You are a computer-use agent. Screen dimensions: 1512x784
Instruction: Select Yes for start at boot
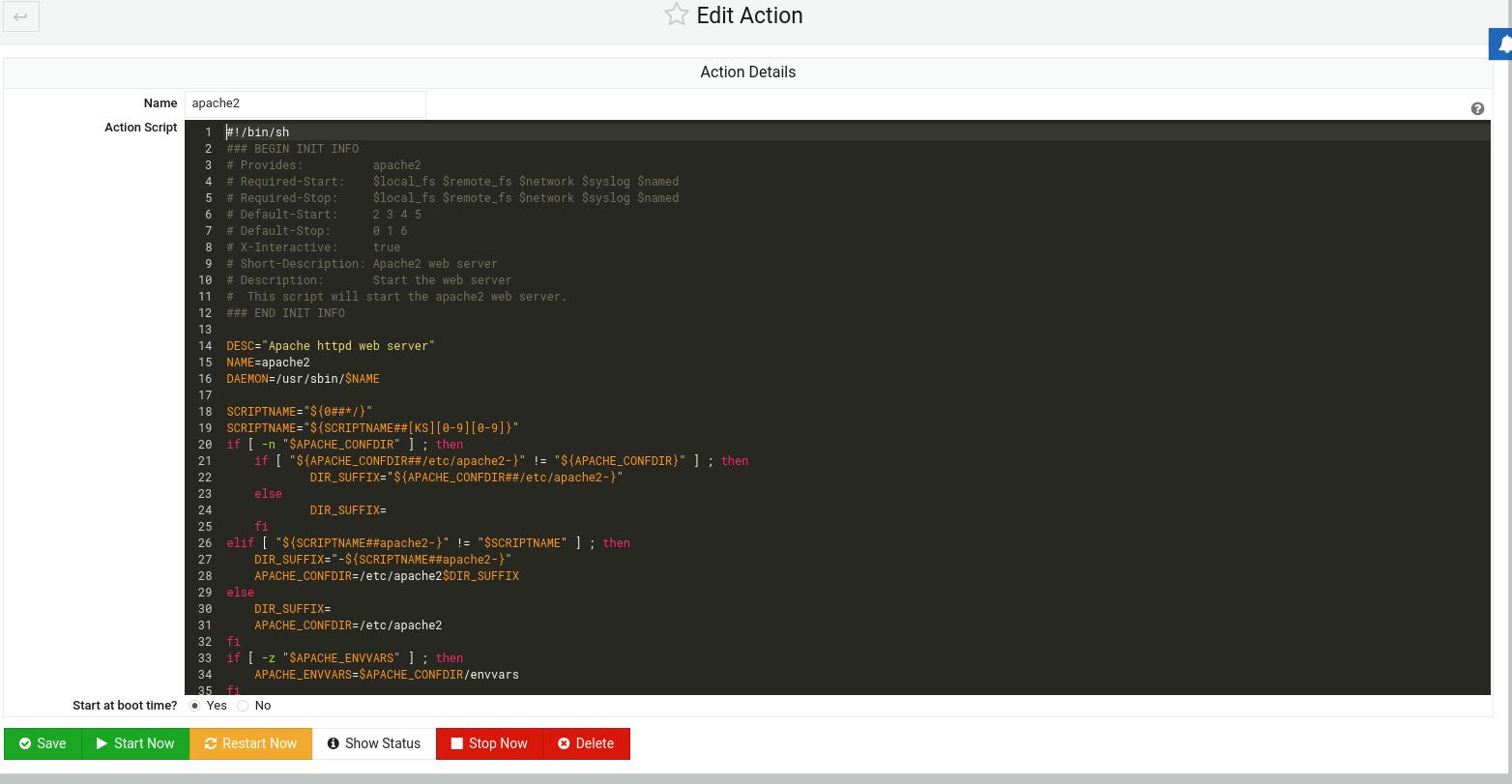tap(195, 706)
